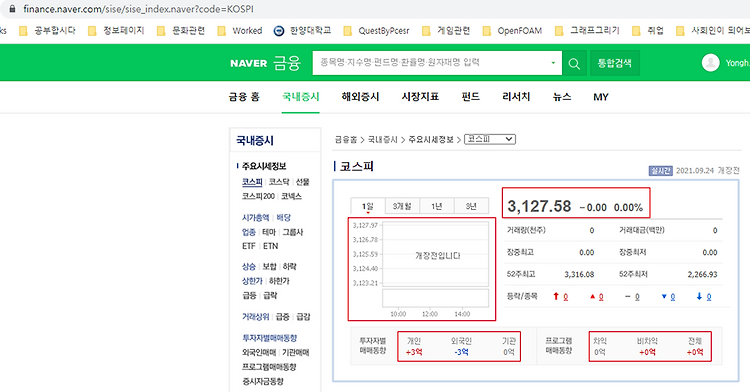The width and height of the screenshot is (750, 392).
Task: Open the 공부합시다 bookmark folder
Action: 47,31
